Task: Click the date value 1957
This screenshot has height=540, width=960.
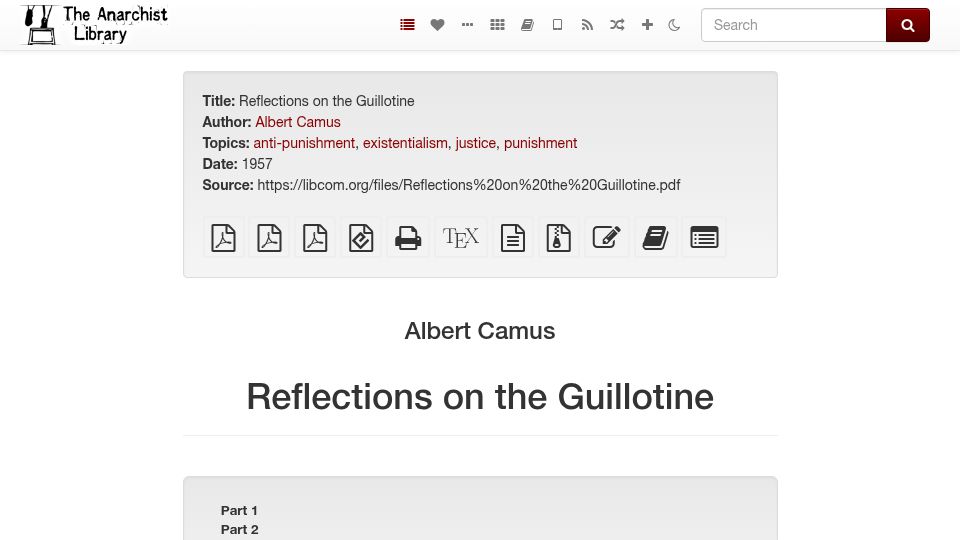Action: pyautogui.click(x=257, y=164)
